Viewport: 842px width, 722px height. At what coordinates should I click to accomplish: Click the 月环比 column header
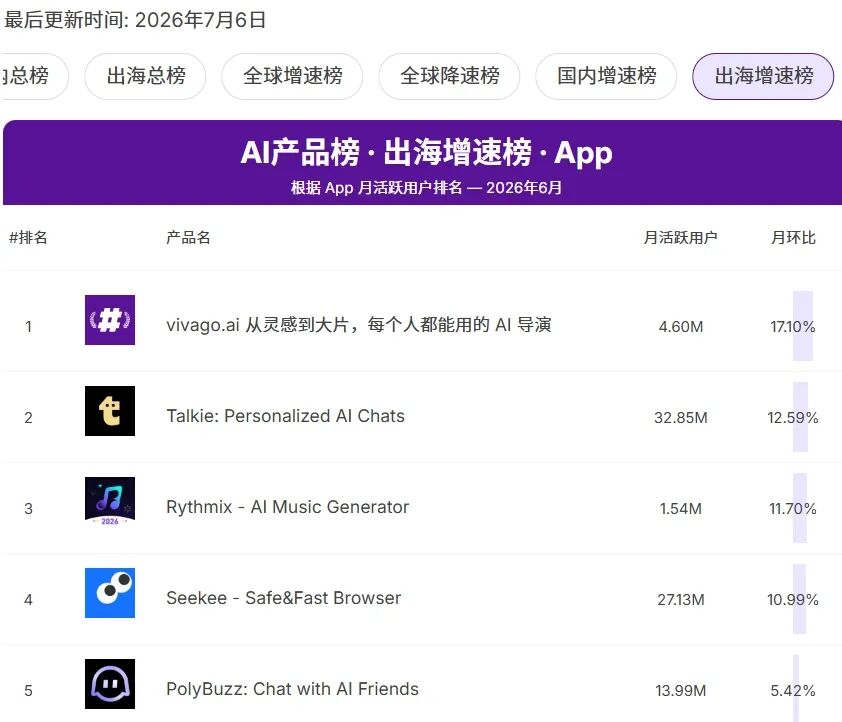point(793,237)
